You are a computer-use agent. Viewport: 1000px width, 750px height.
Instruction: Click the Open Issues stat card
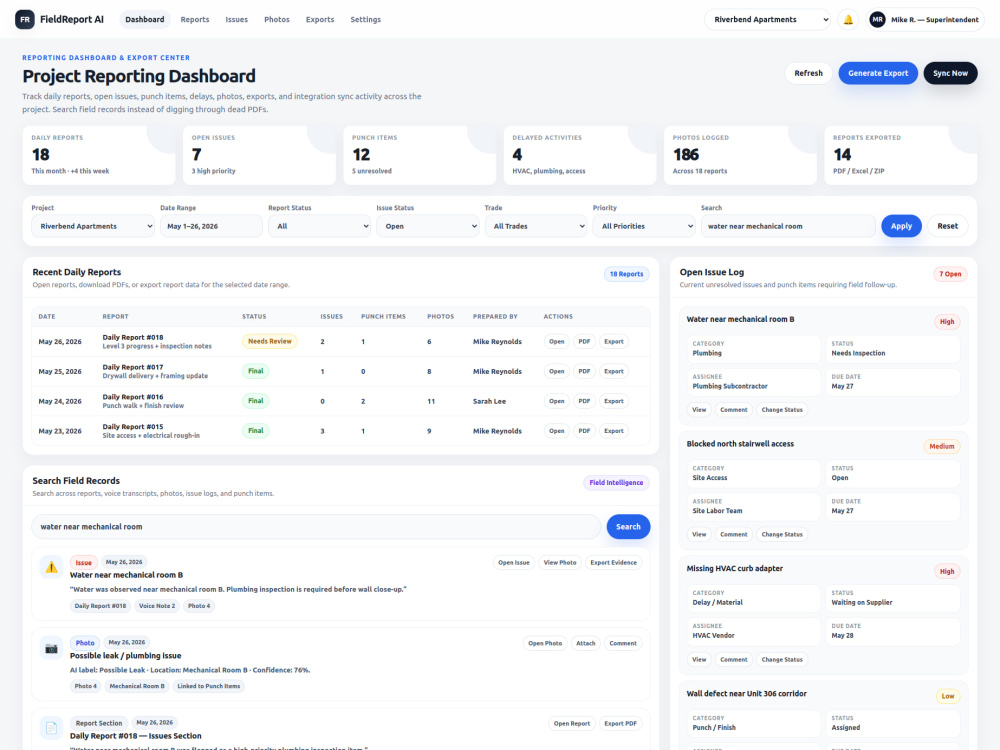click(x=259, y=155)
